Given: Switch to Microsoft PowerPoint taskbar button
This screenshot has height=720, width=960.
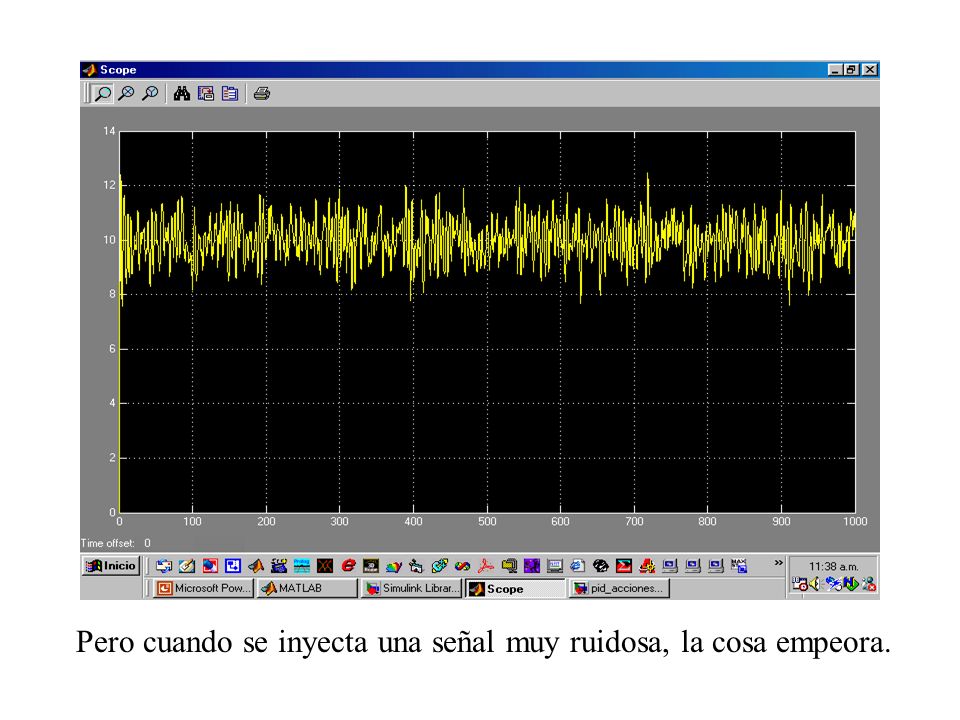Looking at the screenshot, I should [x=203, y=588].
